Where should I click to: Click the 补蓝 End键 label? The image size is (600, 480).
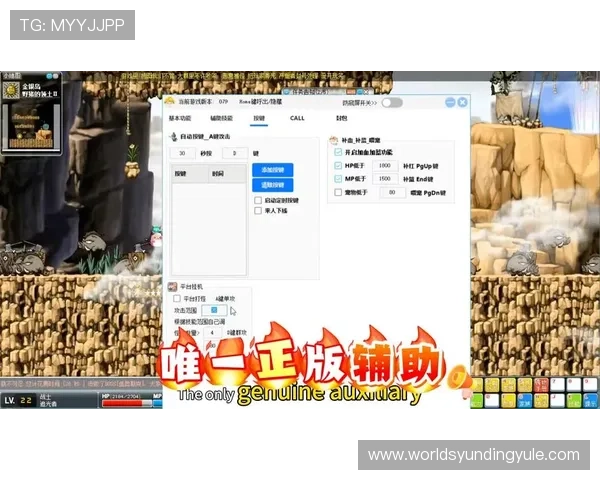pos(418,179)
